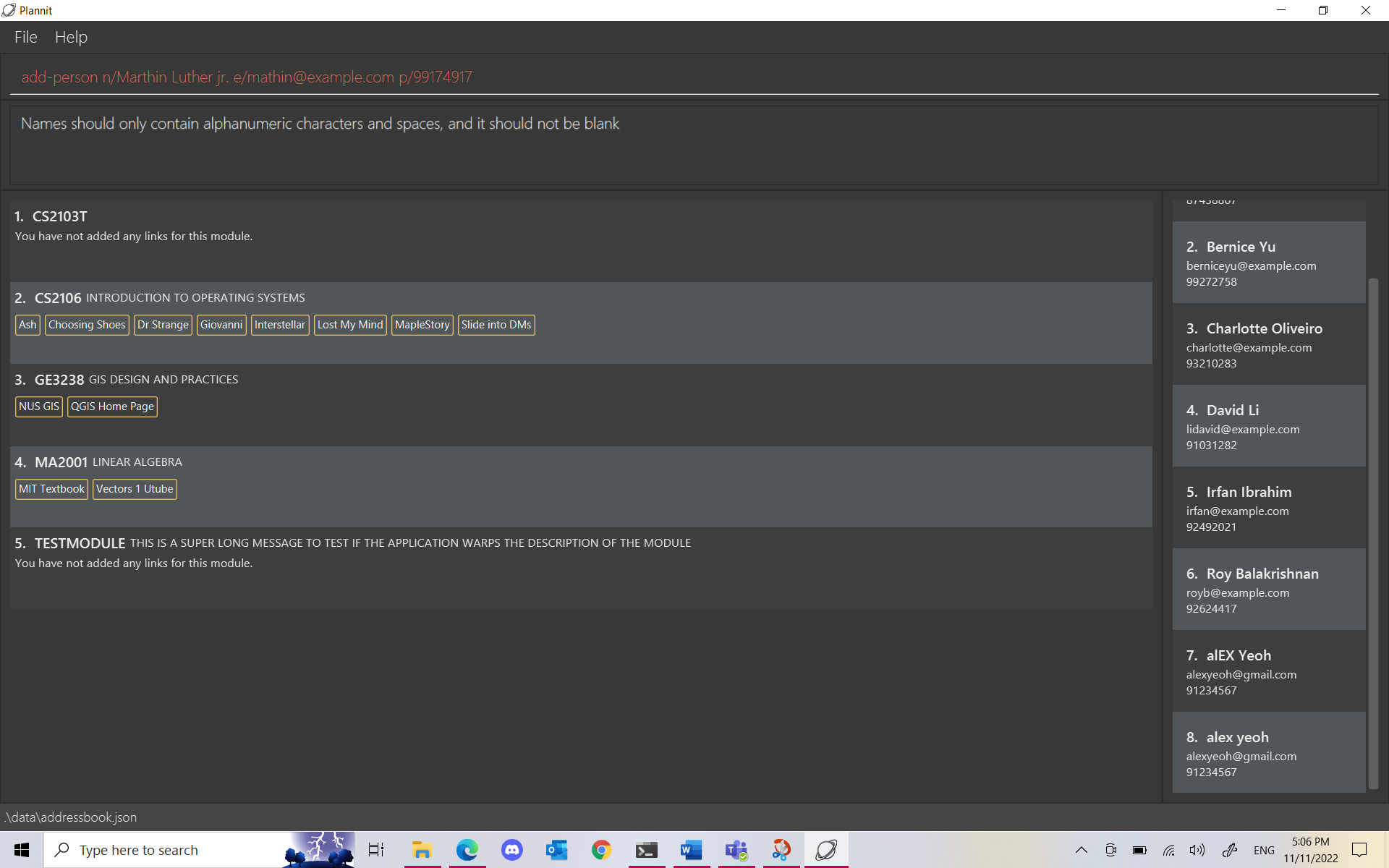Open the Slide into DMs link
Screen dimensions: 1389x868
tap(496, 325)
